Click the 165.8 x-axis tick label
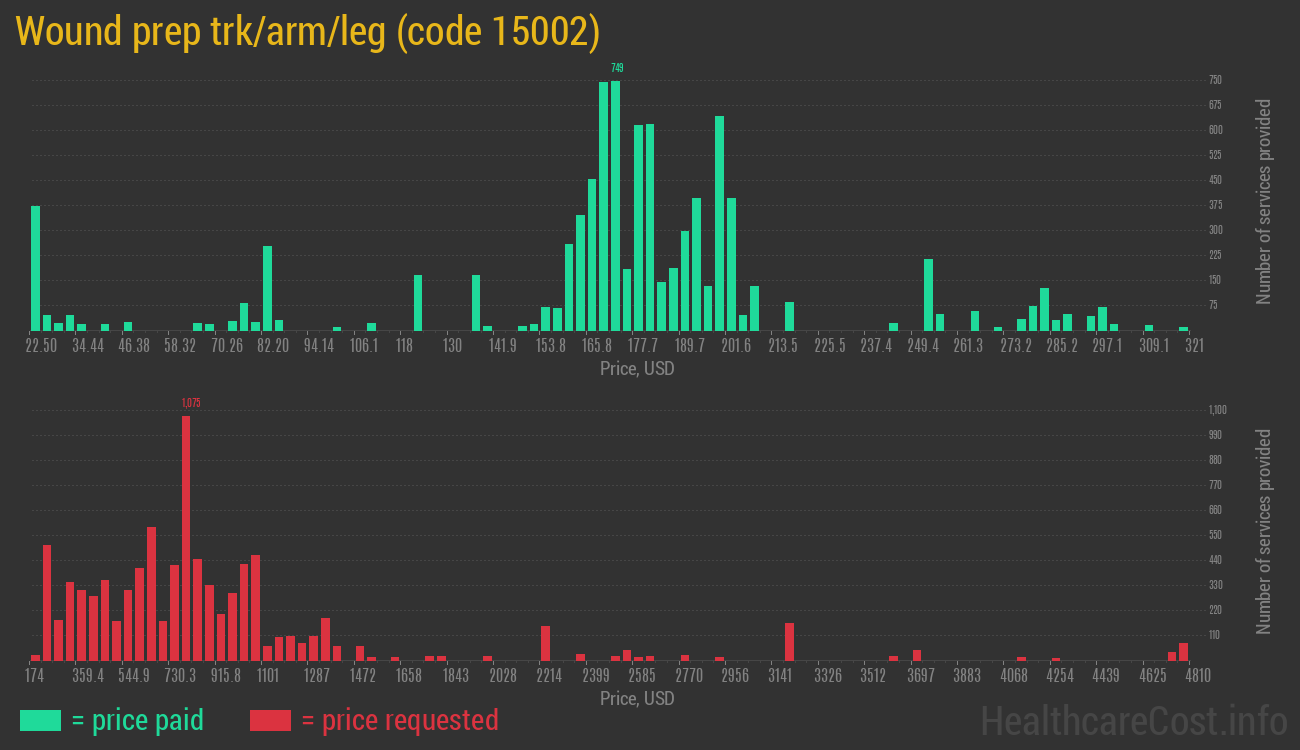The height and width of the screenshot is (750, 1300). 597,346
